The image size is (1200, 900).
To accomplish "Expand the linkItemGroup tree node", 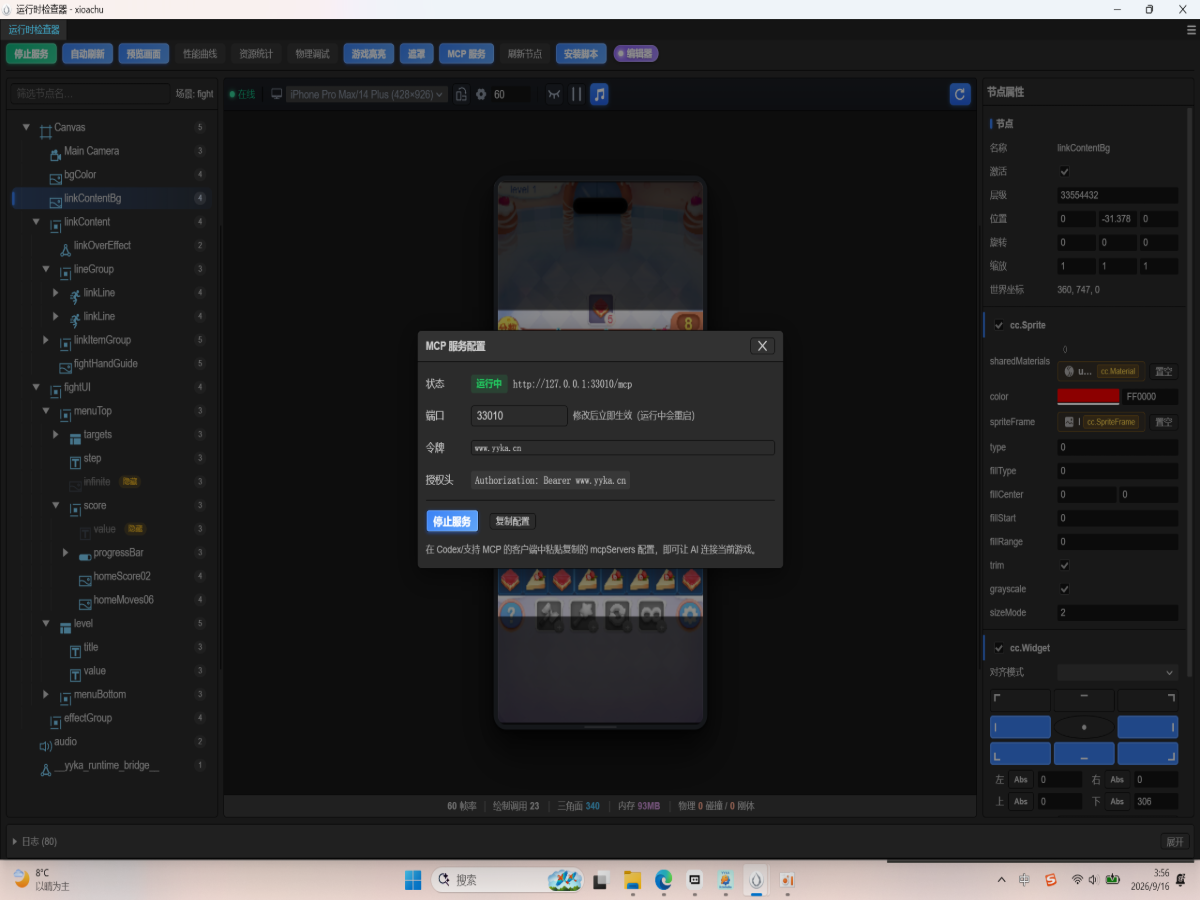I will click(x=46, y=340).
